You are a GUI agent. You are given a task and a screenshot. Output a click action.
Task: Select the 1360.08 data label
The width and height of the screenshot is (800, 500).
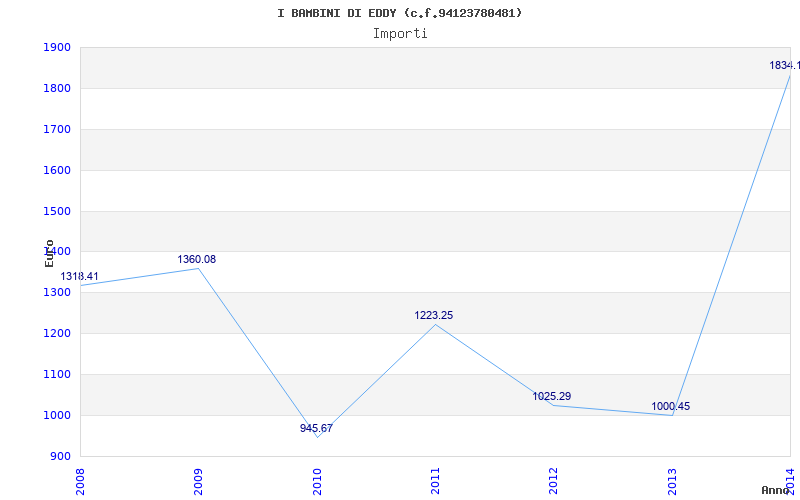(196, 260)
